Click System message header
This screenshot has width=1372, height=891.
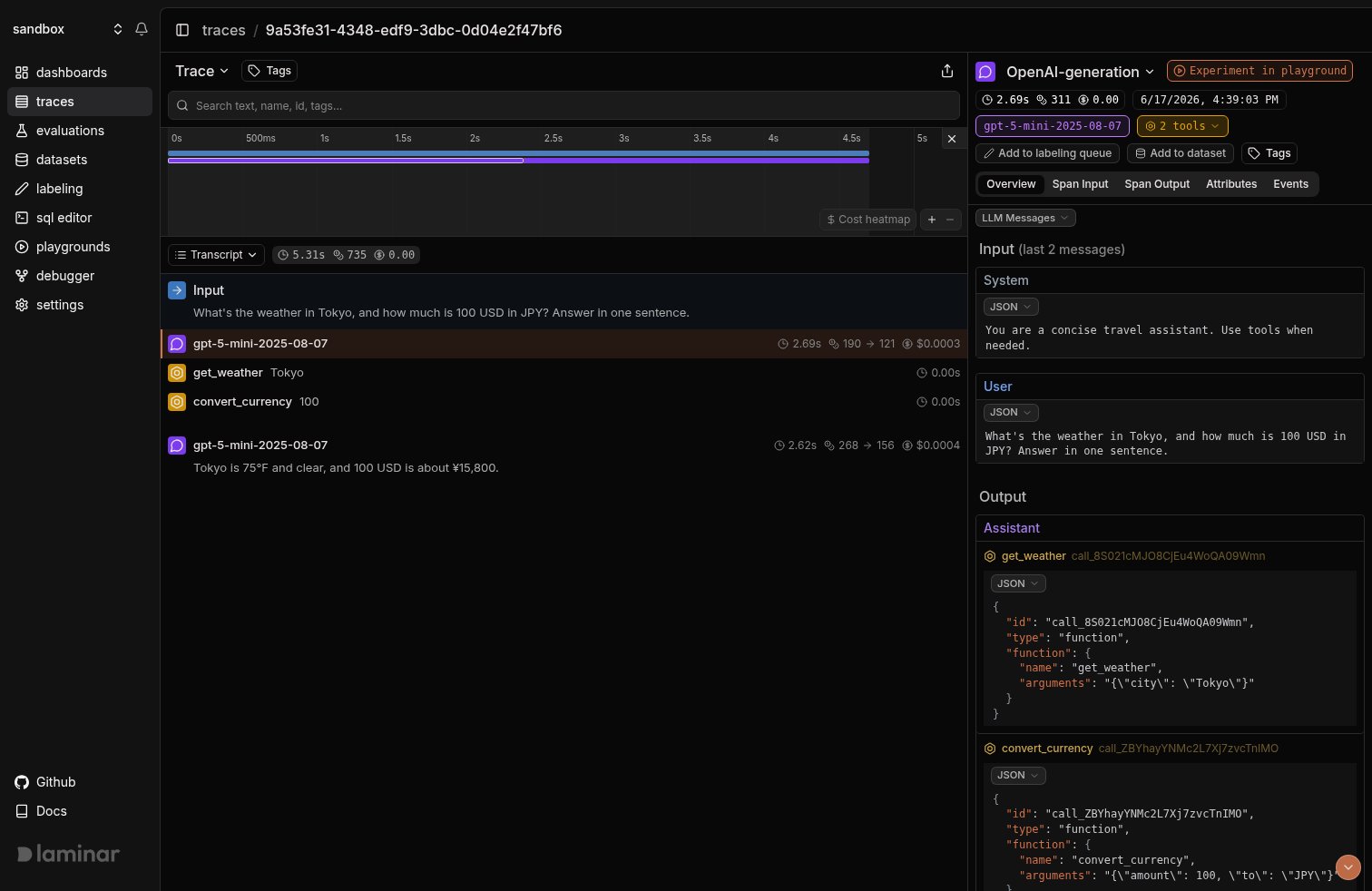(1170, 280)
